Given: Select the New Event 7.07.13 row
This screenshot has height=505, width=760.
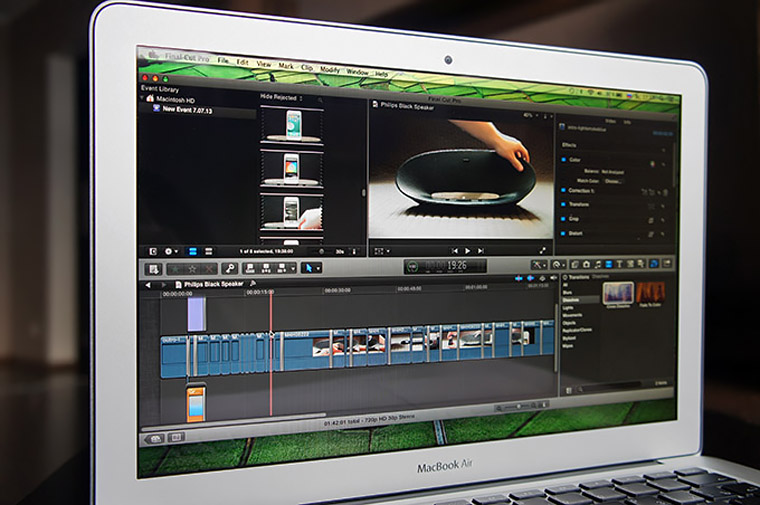Looking at the screenshot, I should pyautogui.click(x=198, y=110).
